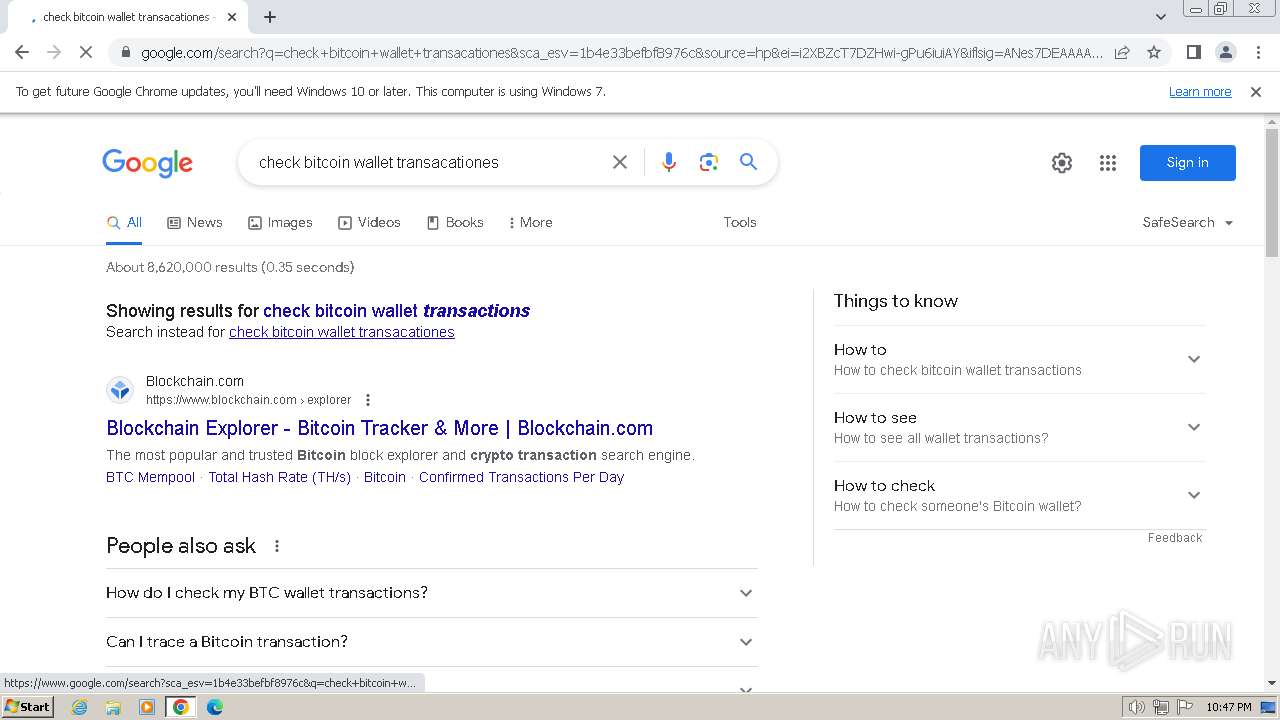Click the blue magnifier search icon

point(748,162)
